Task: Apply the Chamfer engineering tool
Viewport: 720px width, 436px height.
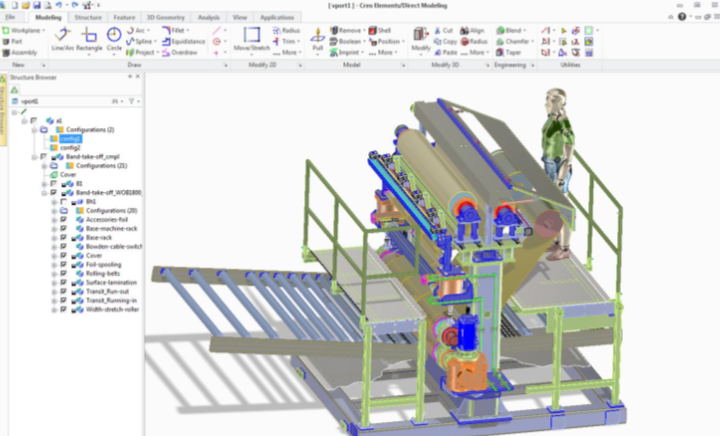Action: coord(511,42)
